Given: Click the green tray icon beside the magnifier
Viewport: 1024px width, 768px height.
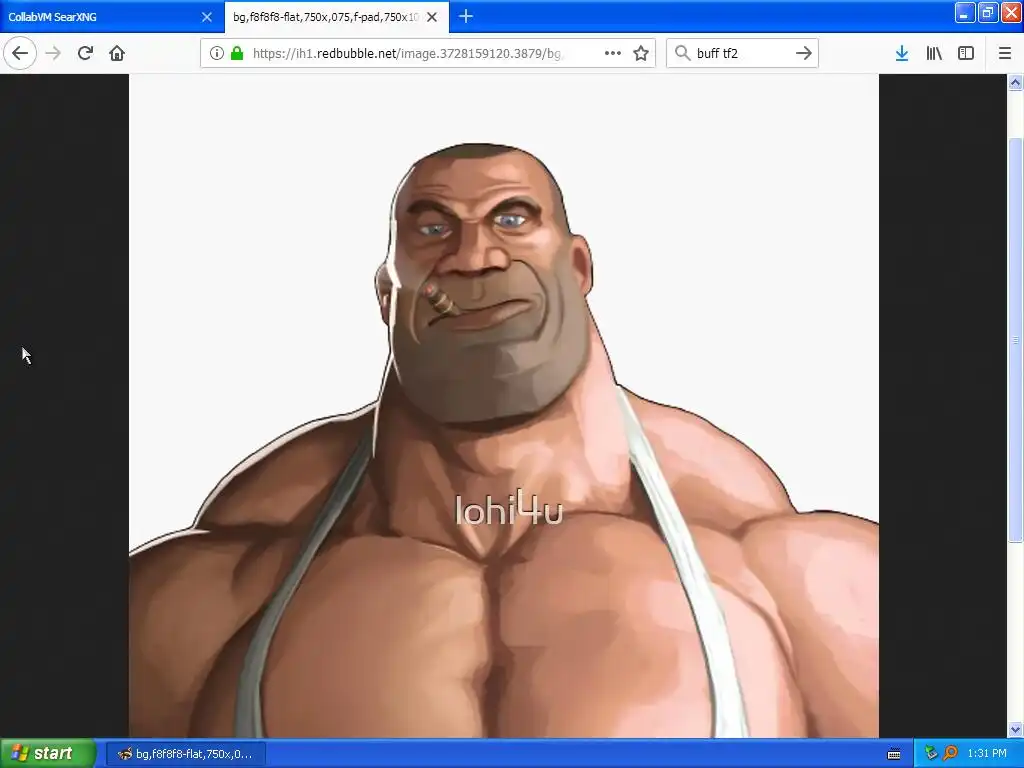Looking at the screenshot, I should [x=931, y=753].
